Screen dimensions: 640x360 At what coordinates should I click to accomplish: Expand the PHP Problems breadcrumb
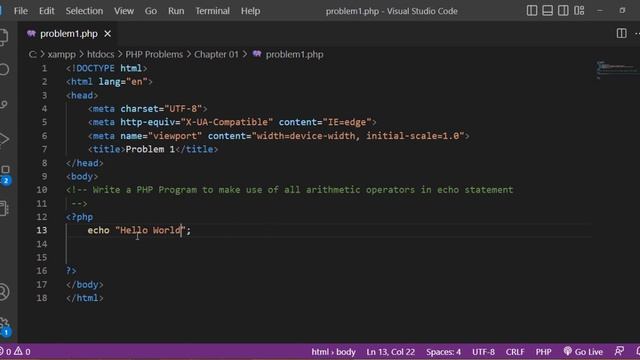coord(154,54)
